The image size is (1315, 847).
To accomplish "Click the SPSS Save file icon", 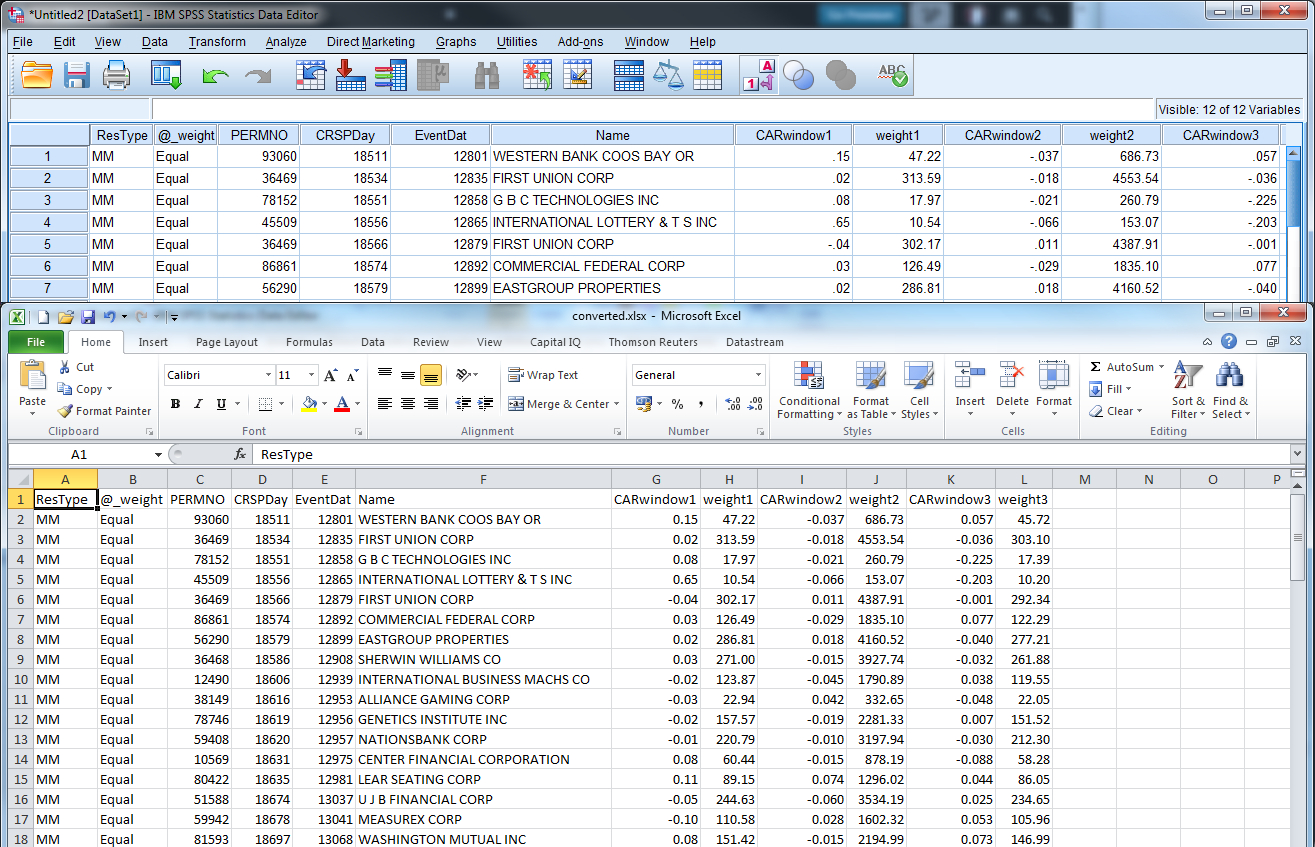I will [x=77, y=76].
